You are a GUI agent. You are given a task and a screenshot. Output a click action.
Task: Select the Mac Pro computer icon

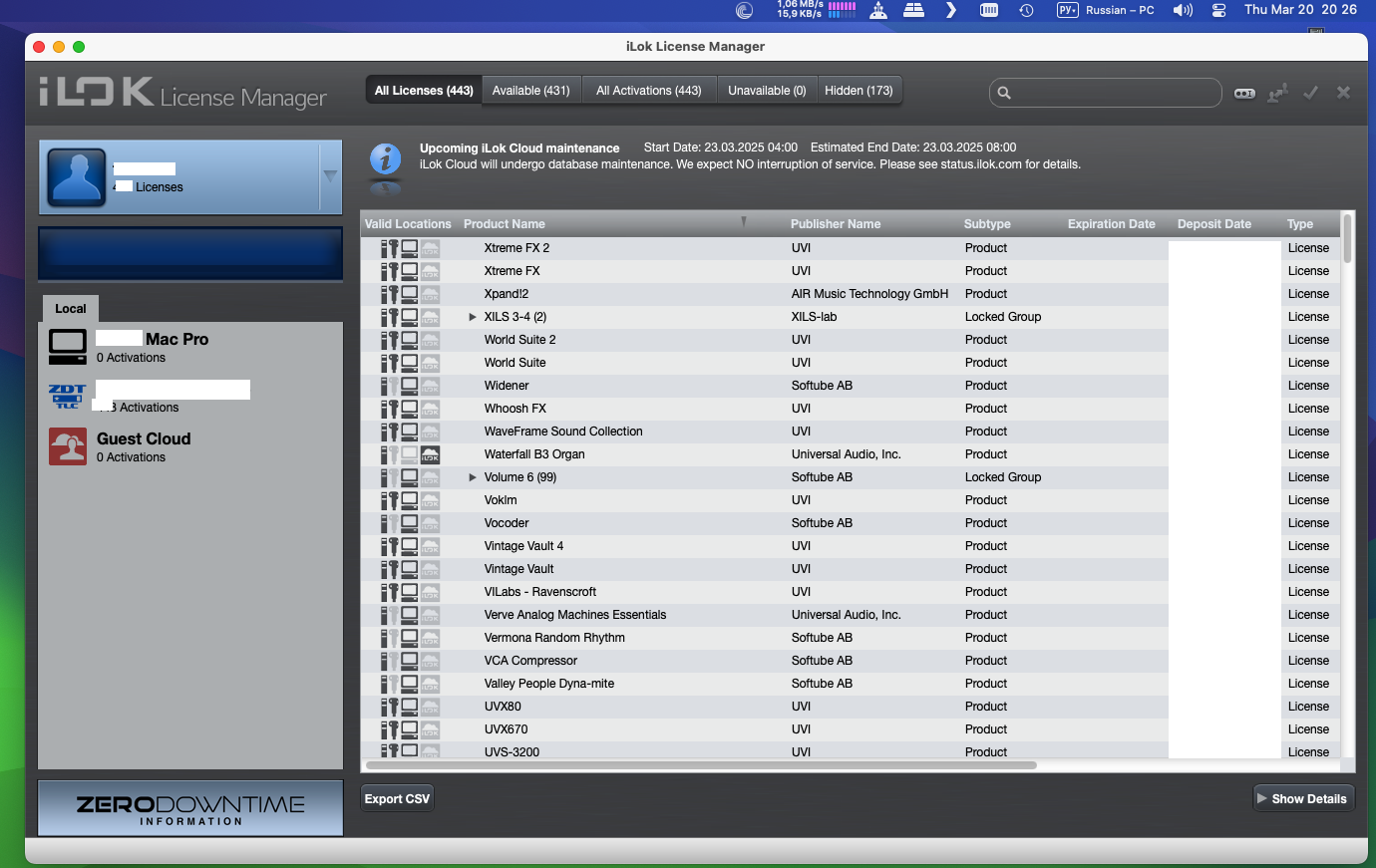pyautogui.click(x=68, y=347)
